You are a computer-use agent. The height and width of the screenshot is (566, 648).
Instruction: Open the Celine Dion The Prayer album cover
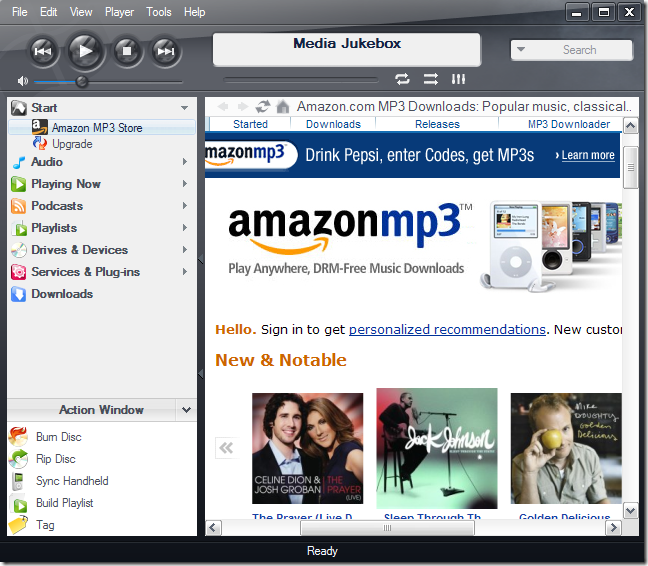click(x=307, y=448)
